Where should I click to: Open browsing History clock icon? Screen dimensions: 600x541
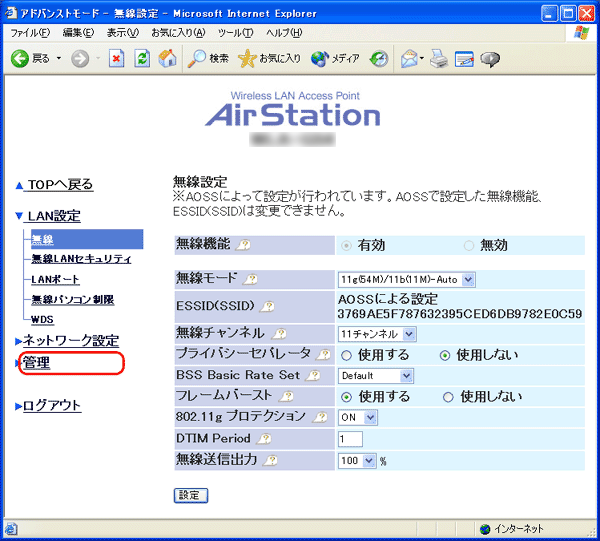point(379,59)
